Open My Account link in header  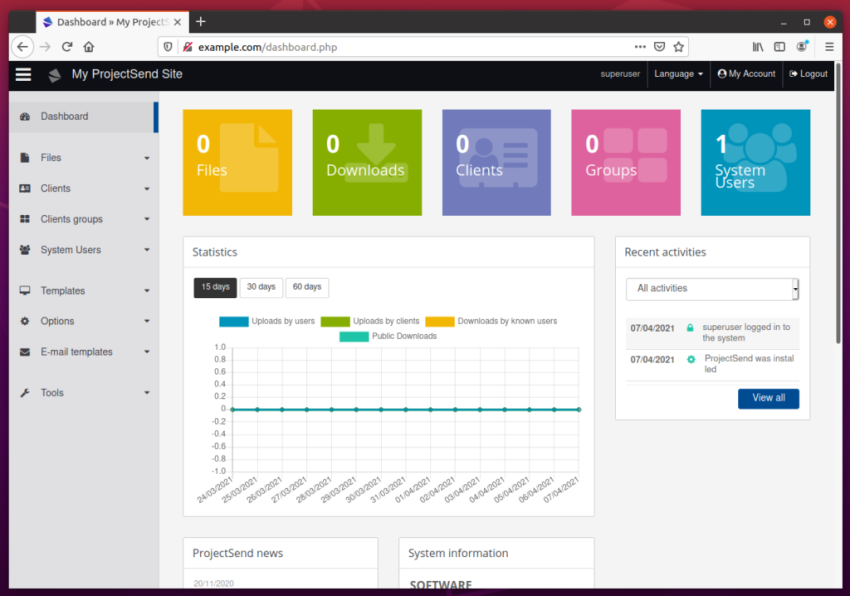tap(746, 74)
